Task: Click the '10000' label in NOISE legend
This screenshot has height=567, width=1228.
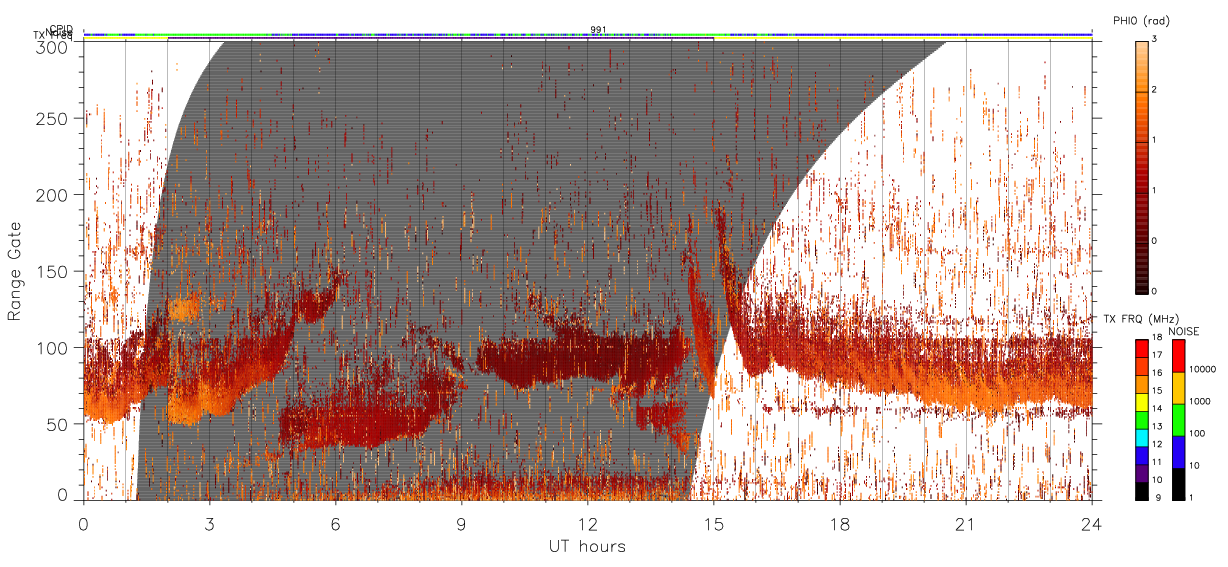Action: [x=1202, y=370]
